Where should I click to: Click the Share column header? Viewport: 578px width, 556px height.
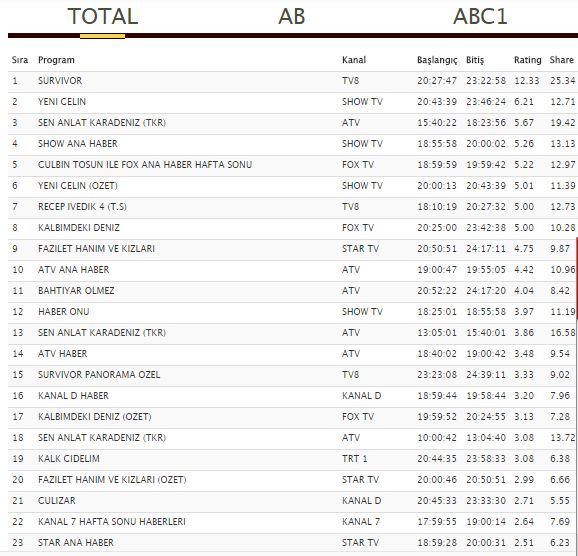click(x=561, y=60)
